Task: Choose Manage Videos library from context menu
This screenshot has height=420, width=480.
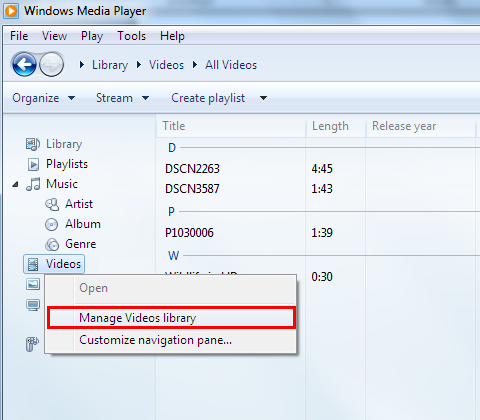Action: (x=171, y=318)
